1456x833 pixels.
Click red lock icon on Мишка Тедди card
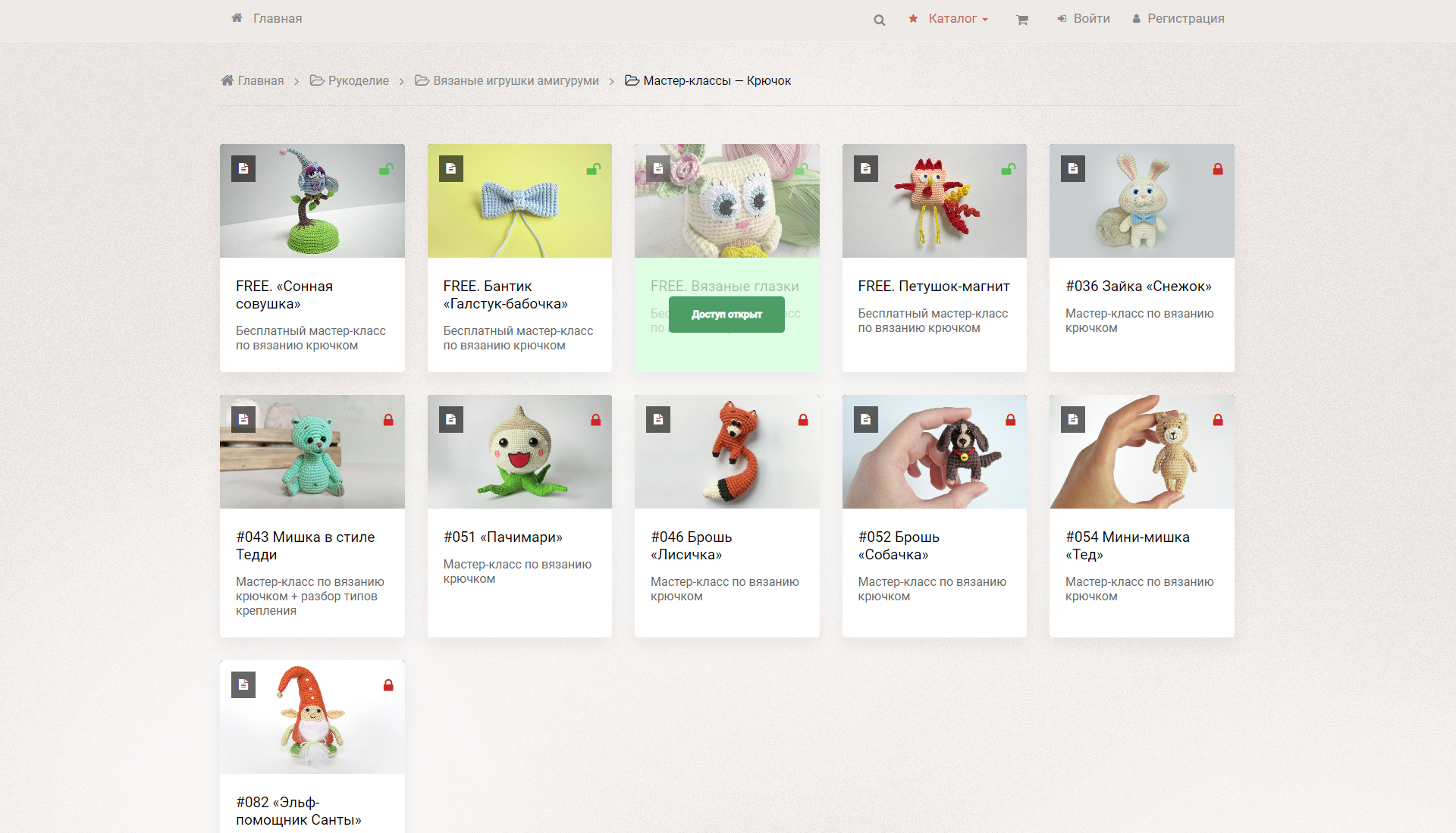[388, 420]
